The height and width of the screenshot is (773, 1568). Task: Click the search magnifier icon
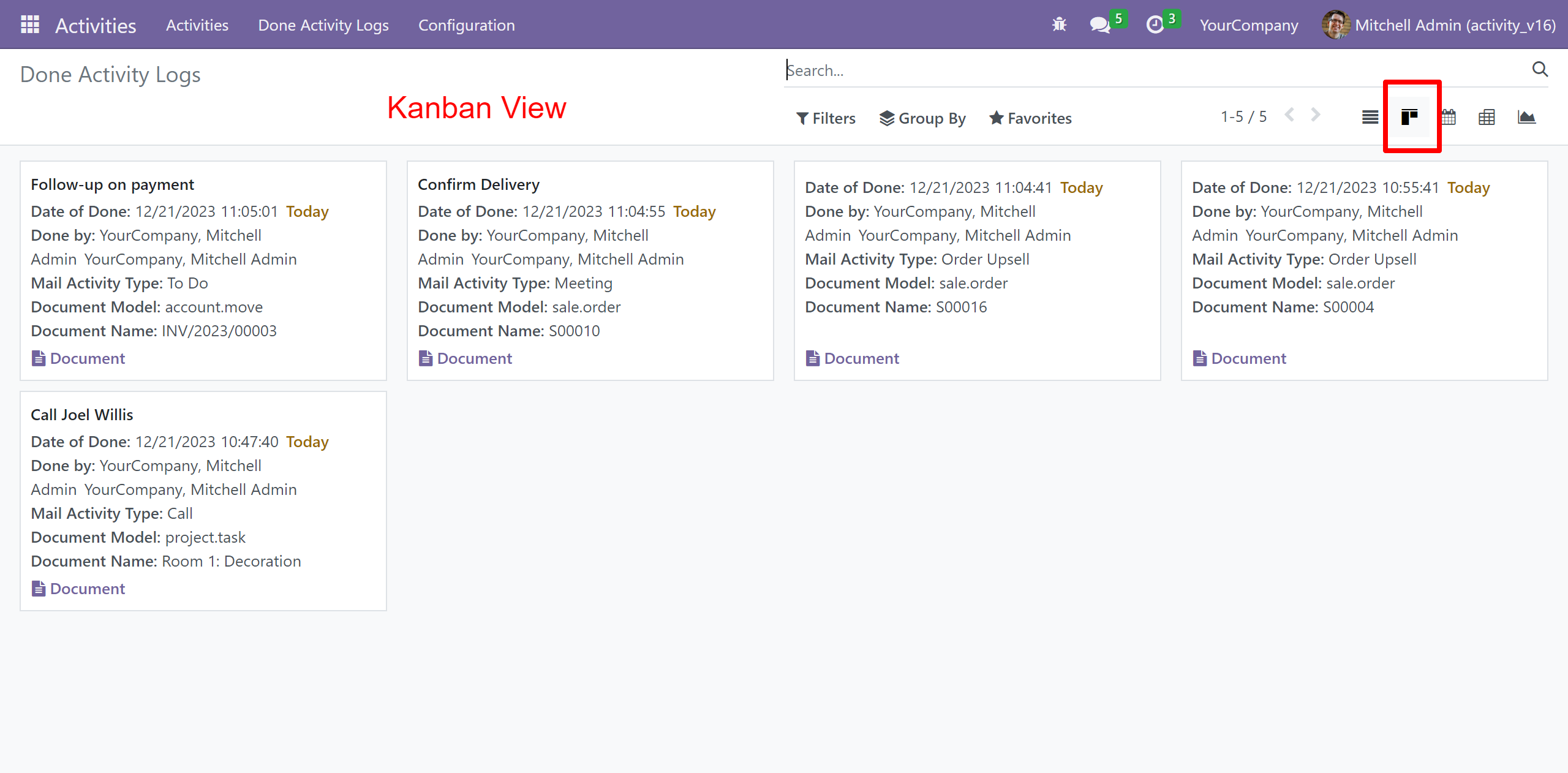1540,69
